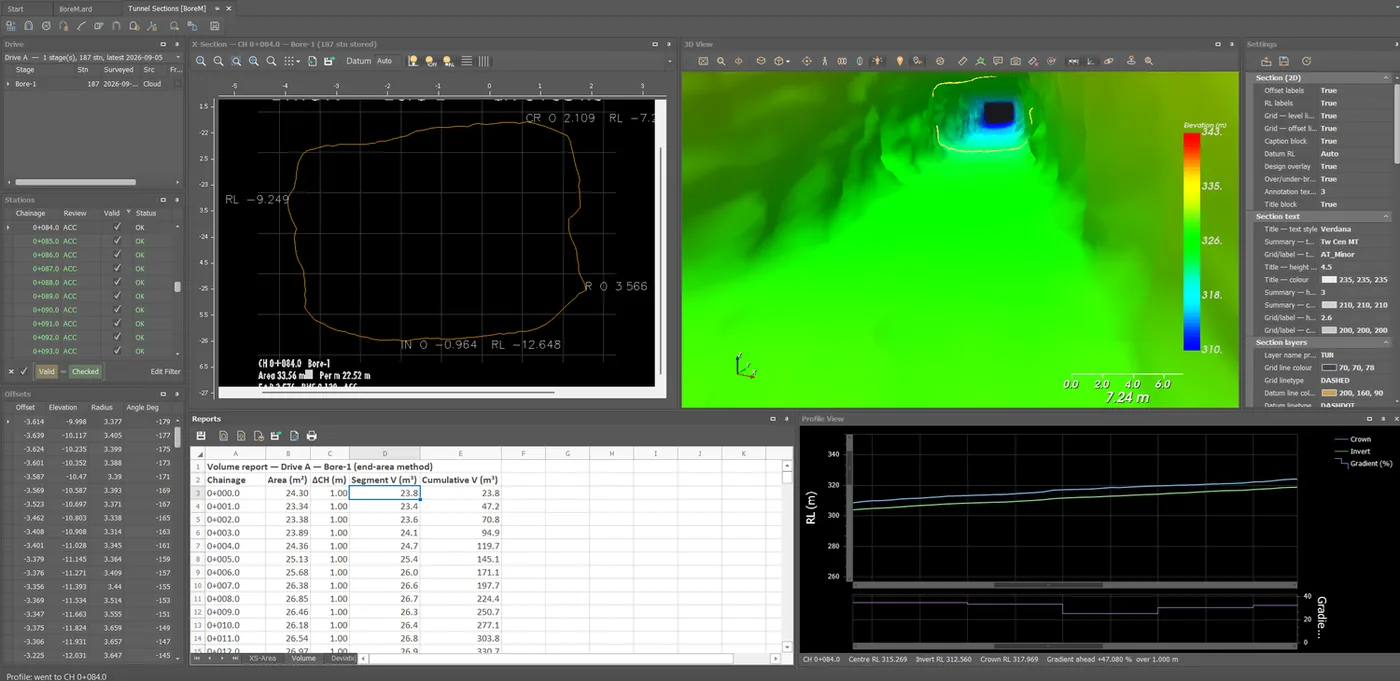Toggle Valid checkmark for station 0+087.0

[x=117, y=269]
